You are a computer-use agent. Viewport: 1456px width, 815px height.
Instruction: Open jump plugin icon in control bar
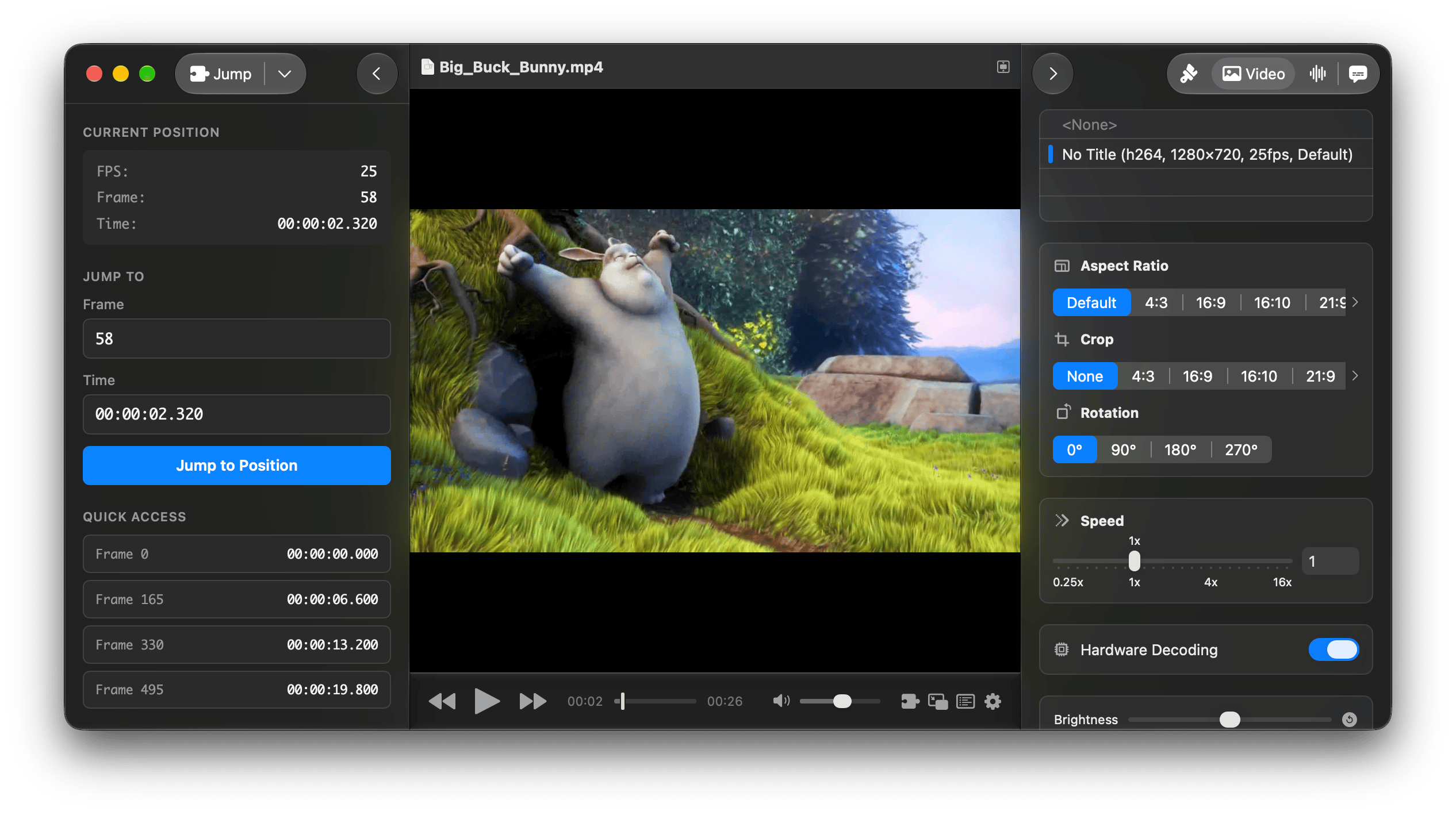pos(910,701)
